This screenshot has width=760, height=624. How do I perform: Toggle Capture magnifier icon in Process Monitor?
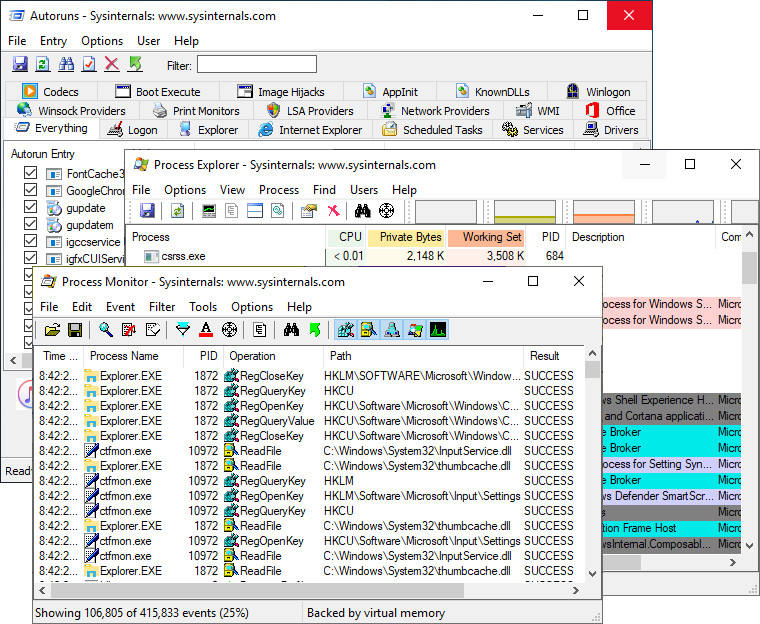tap(106, 330)
